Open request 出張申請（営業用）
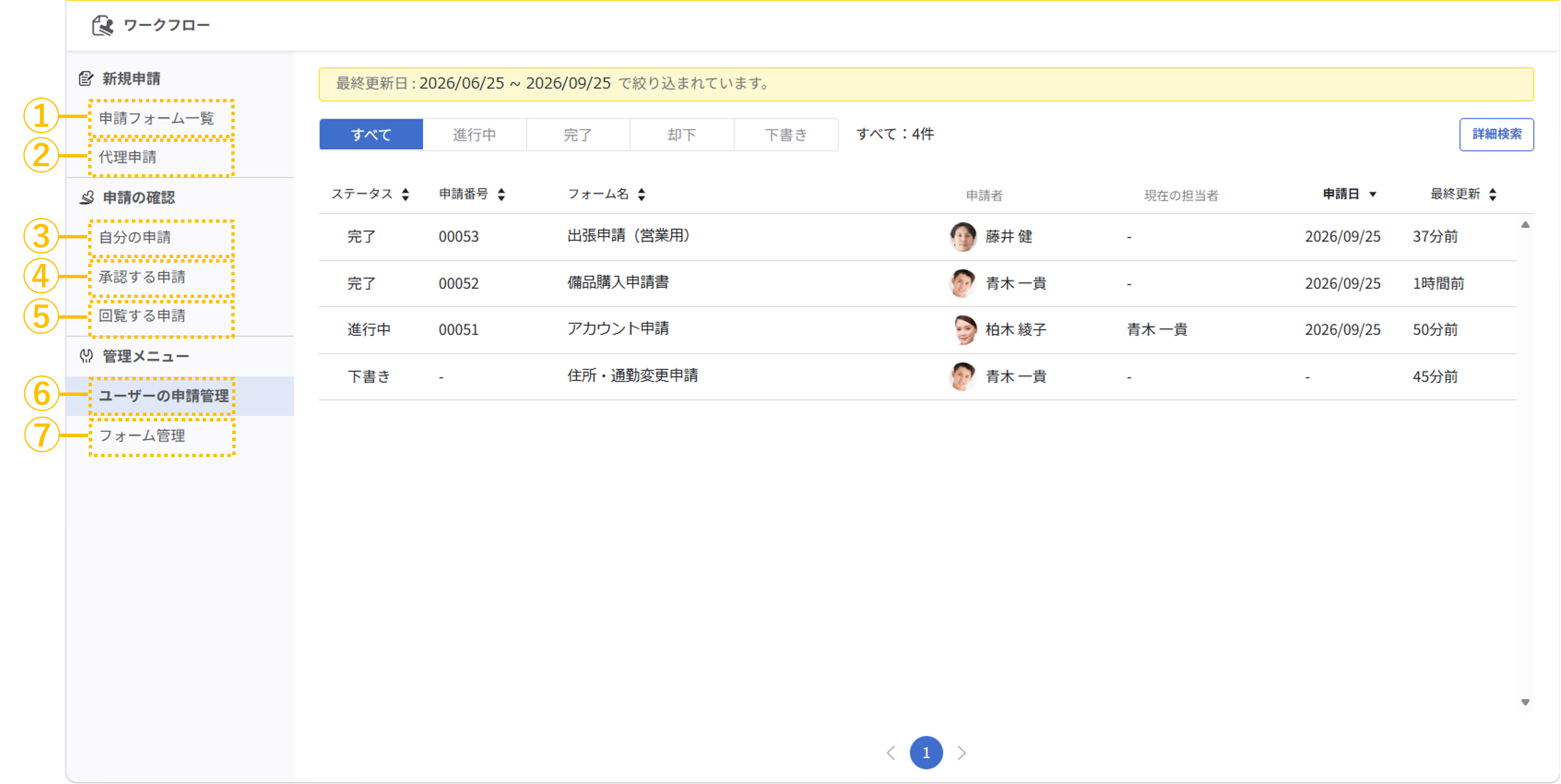The width and height of the screenshot is (1561, 784). pos(629,236)
